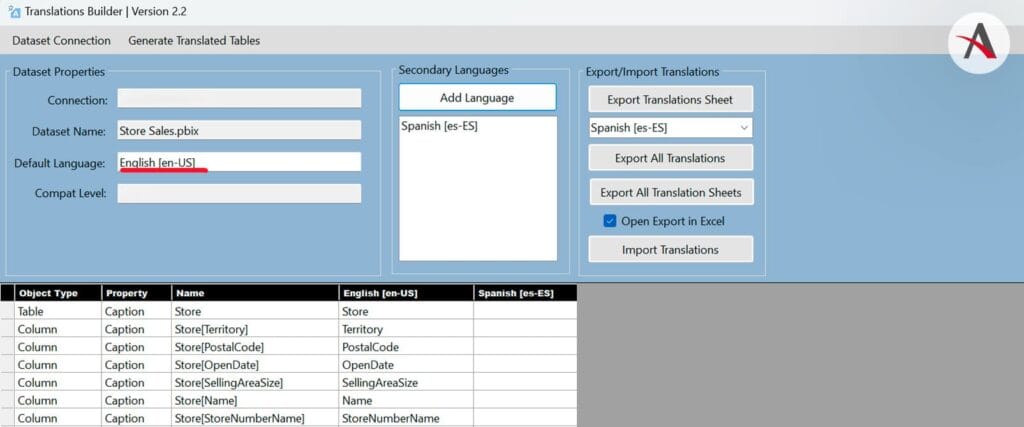Open the Generate Translated Tables menu

(x=194, y=40)
